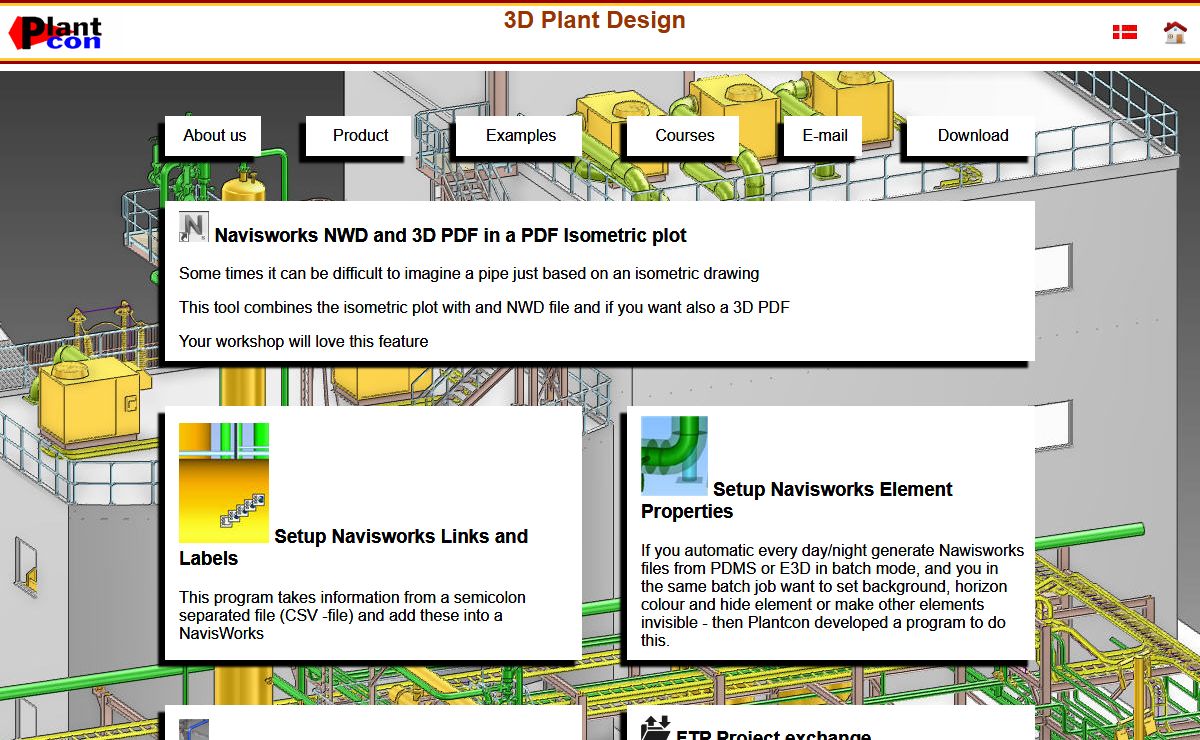Click the FTP Project exchange folder icon
The height and width of the screenshot is (740, 1200).
[656, 729]
